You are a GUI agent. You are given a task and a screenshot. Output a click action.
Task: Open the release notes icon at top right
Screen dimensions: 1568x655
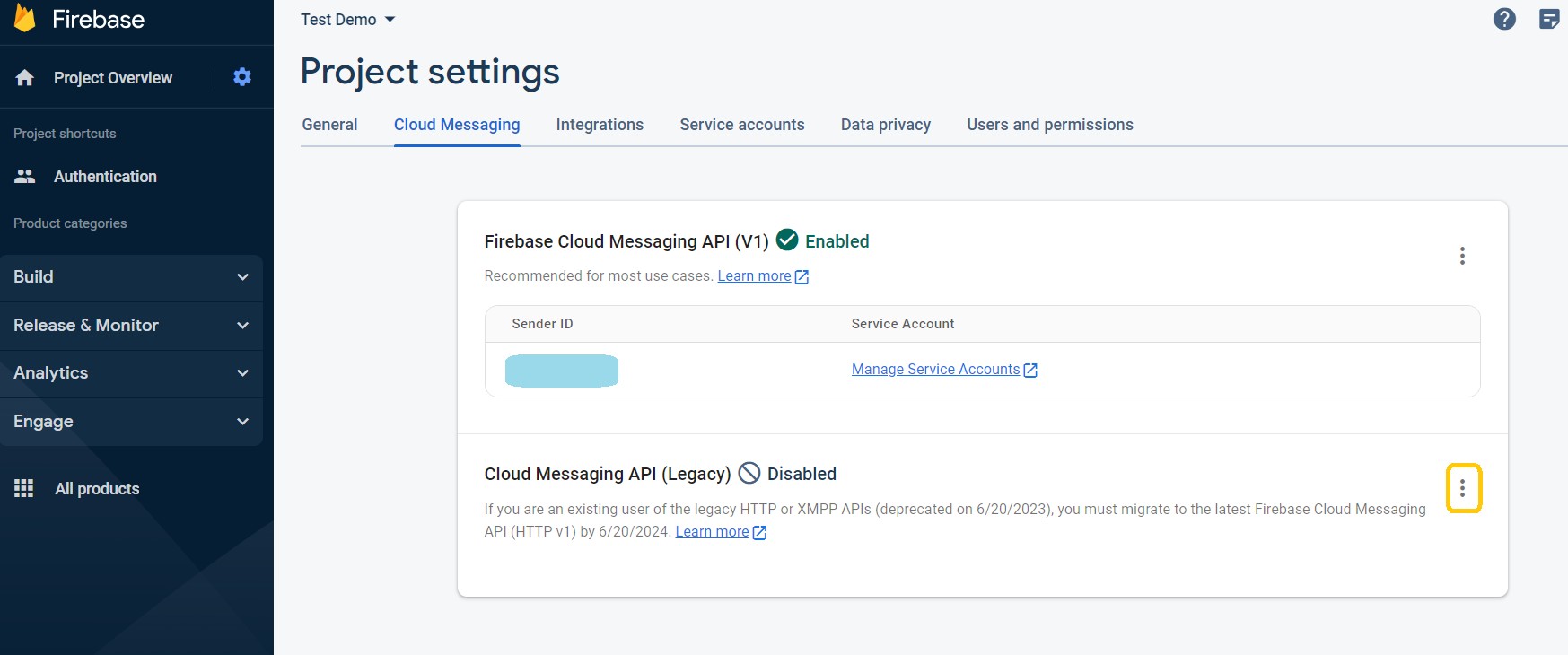[x=1549, y=19]
